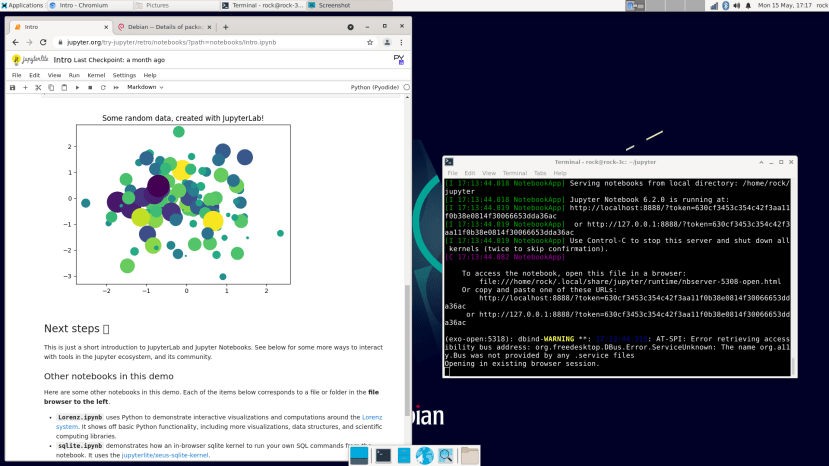Open the Terminal window File menu
This screenshot has height=466, width=829.
[453, 173]
